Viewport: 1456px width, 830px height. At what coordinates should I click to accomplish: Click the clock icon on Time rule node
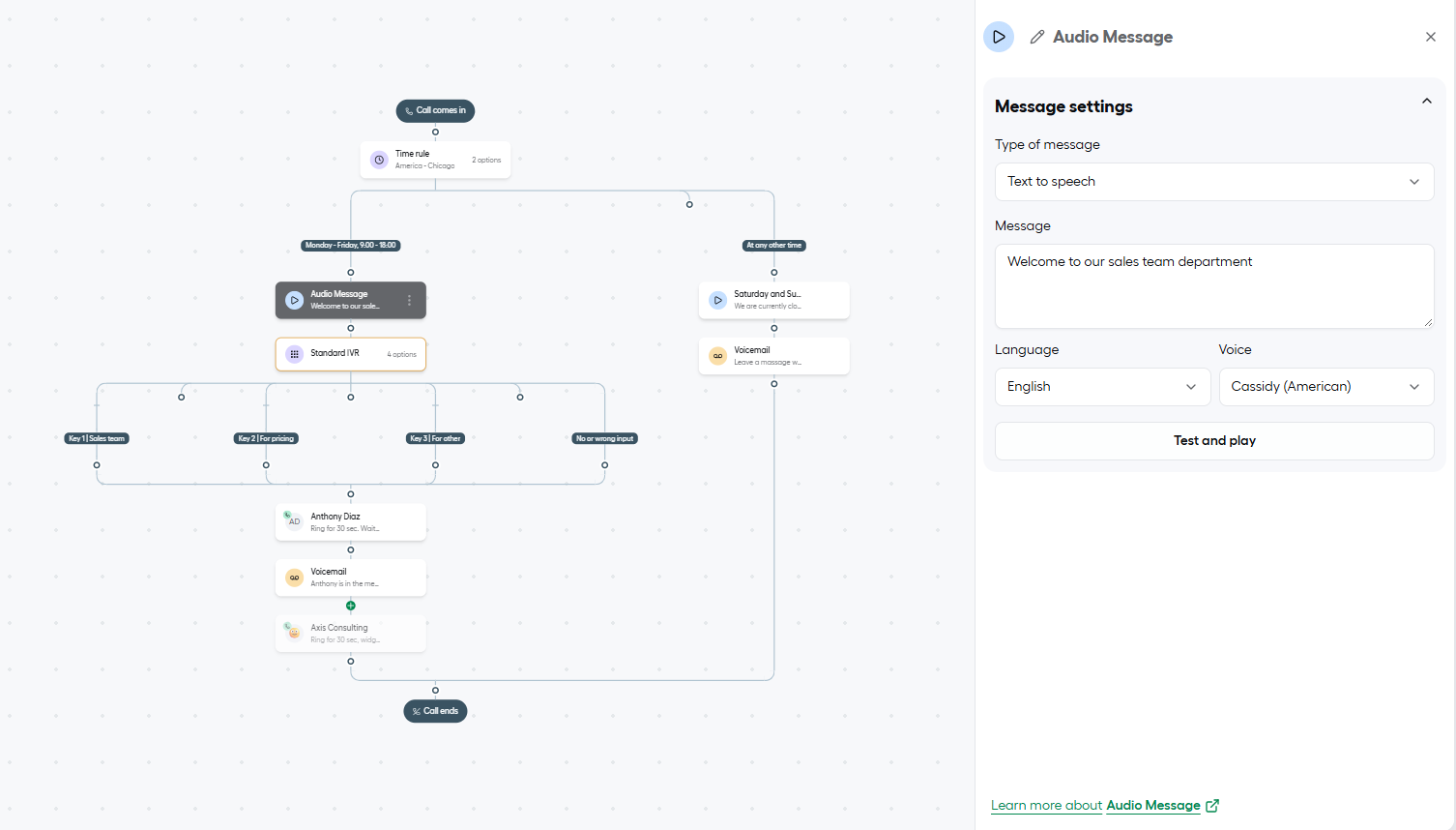380,160
